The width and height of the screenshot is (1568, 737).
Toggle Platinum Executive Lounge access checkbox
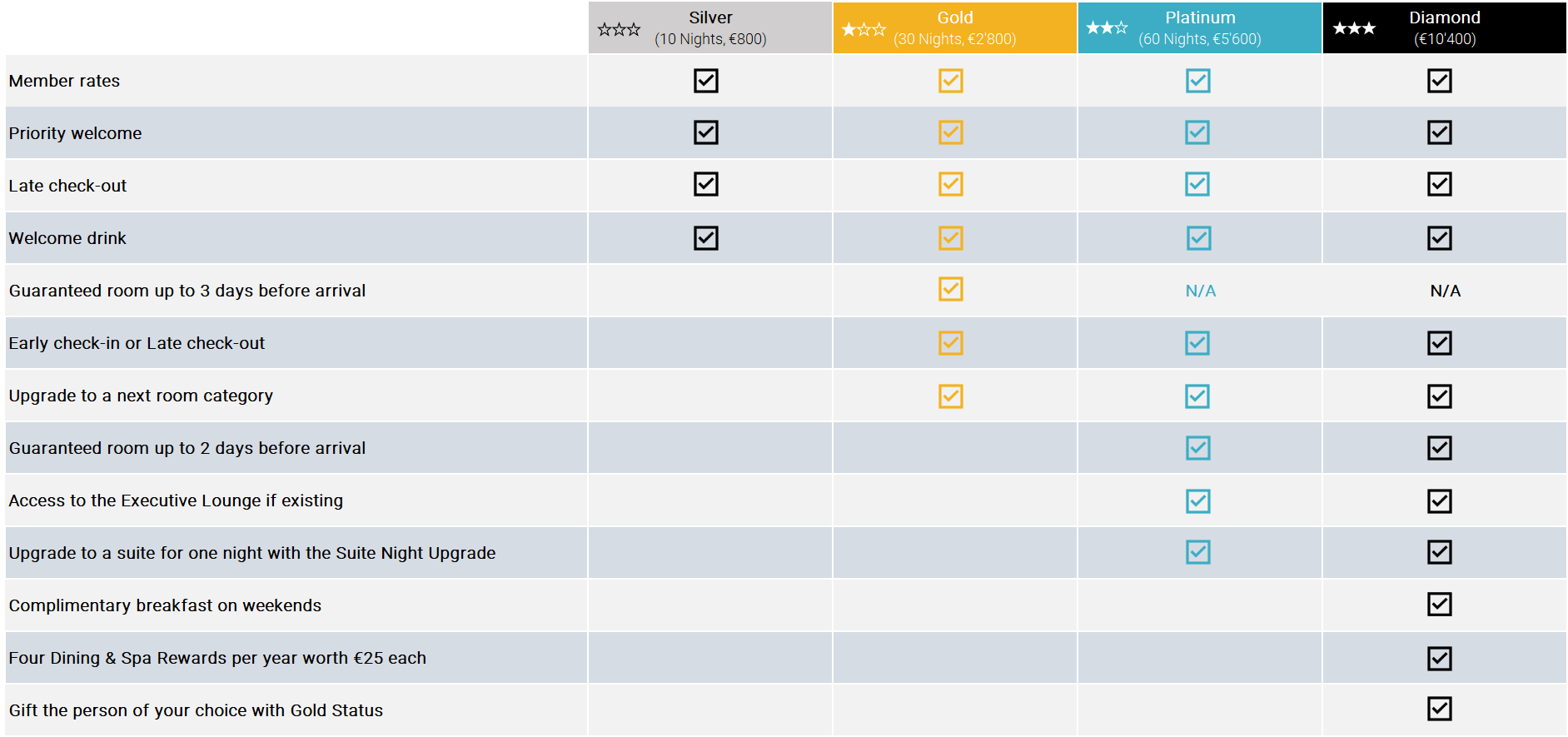(1198, 501)
